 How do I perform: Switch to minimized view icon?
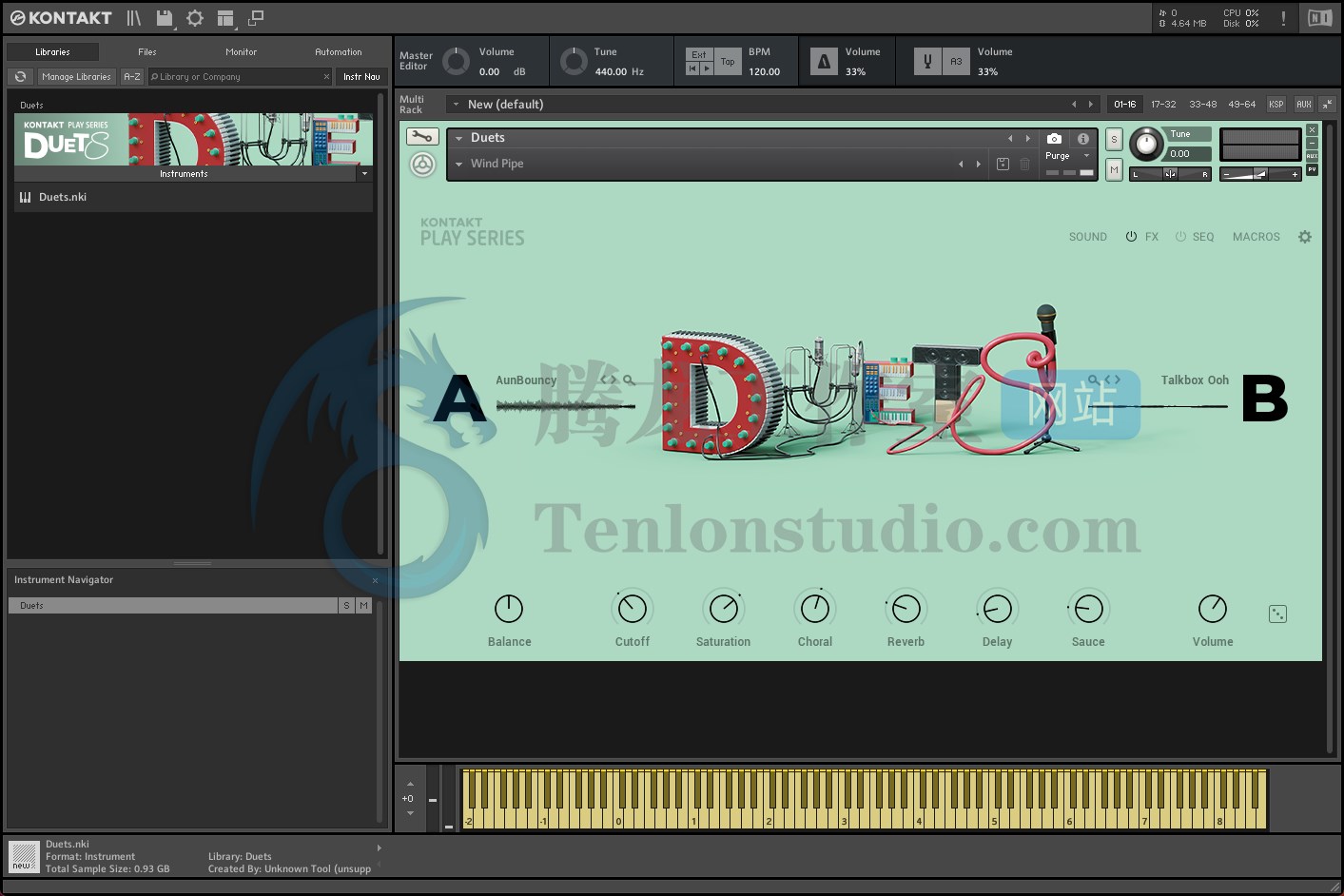point(255,18)
